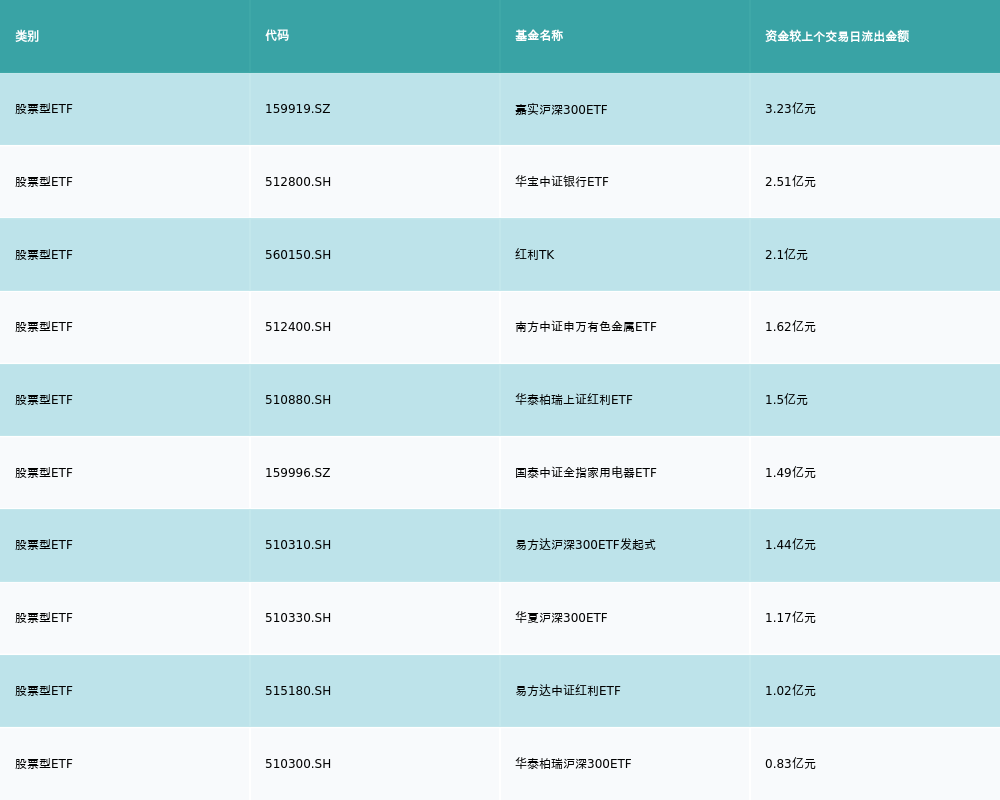1000x800 pixels.
Task: Select fund name 国泰中证全指家用电器ETF
Action: click(585, 473)
